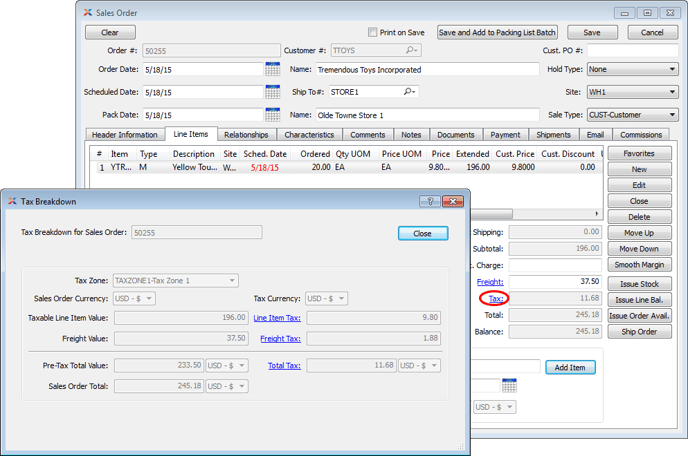The height and width of the screenshot is (456, 688).
Task: Click the Customer # search magnifier icon
Action: point(412,50)
